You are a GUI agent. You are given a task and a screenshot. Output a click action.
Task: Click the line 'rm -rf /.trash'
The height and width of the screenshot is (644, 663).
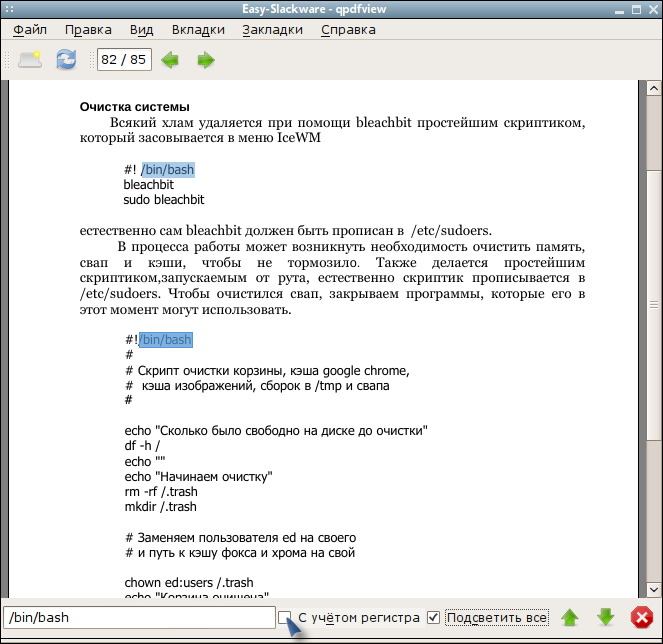[x=161, y=492]
